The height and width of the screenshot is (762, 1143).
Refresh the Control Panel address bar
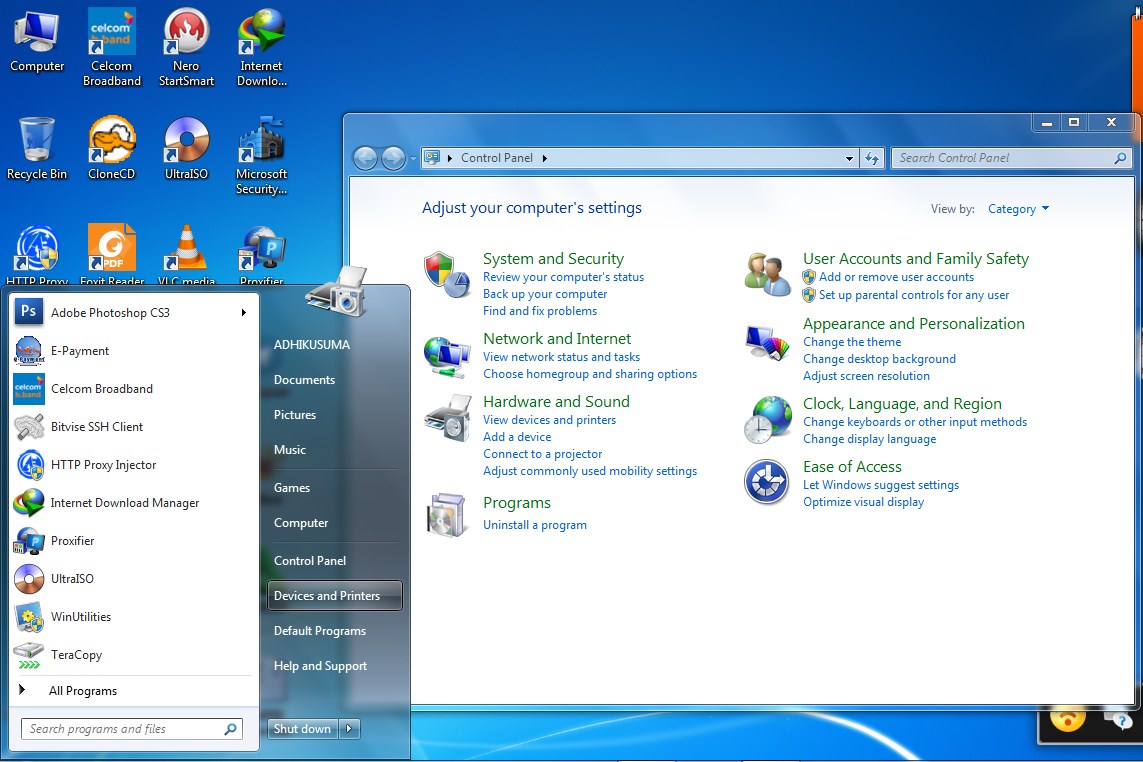[x=872, y=158]
